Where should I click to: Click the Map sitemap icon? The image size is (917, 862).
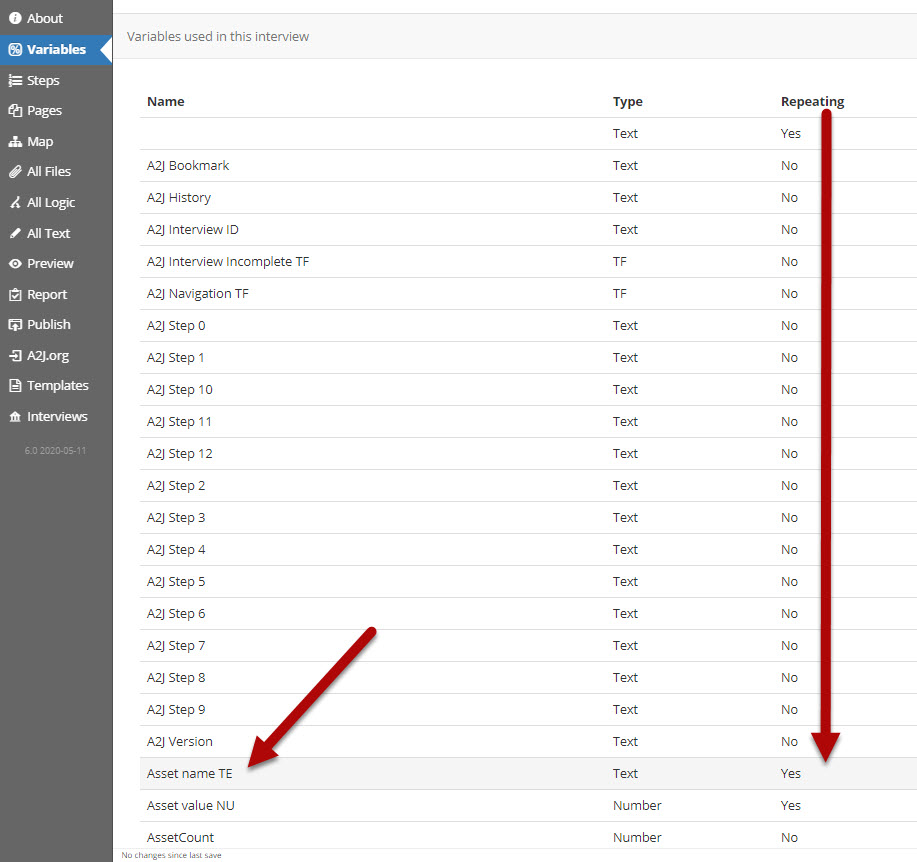tap(15, 142)
